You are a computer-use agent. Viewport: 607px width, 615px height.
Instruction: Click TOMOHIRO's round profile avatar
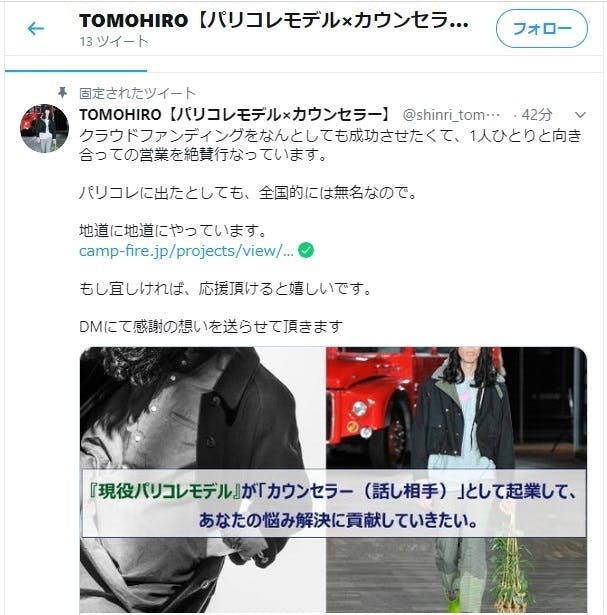pos(44,128)
